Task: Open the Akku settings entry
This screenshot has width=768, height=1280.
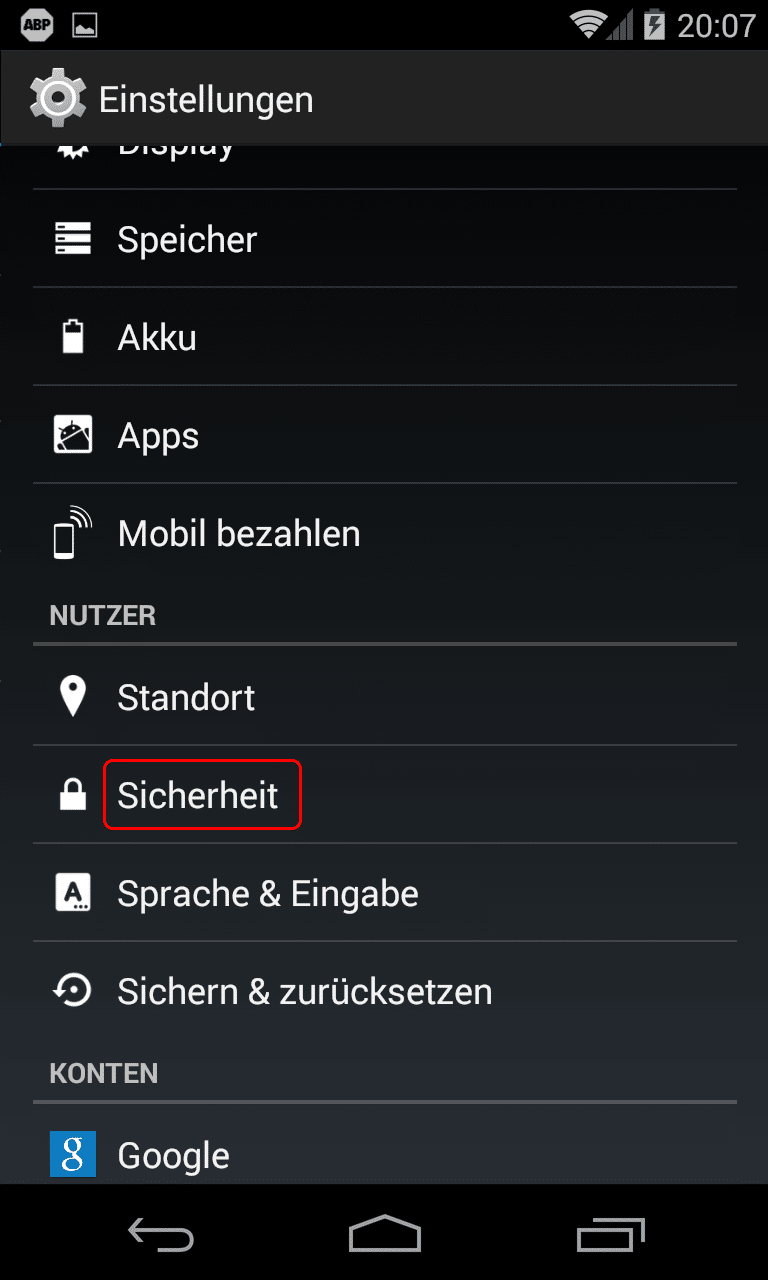Action: 385,337
